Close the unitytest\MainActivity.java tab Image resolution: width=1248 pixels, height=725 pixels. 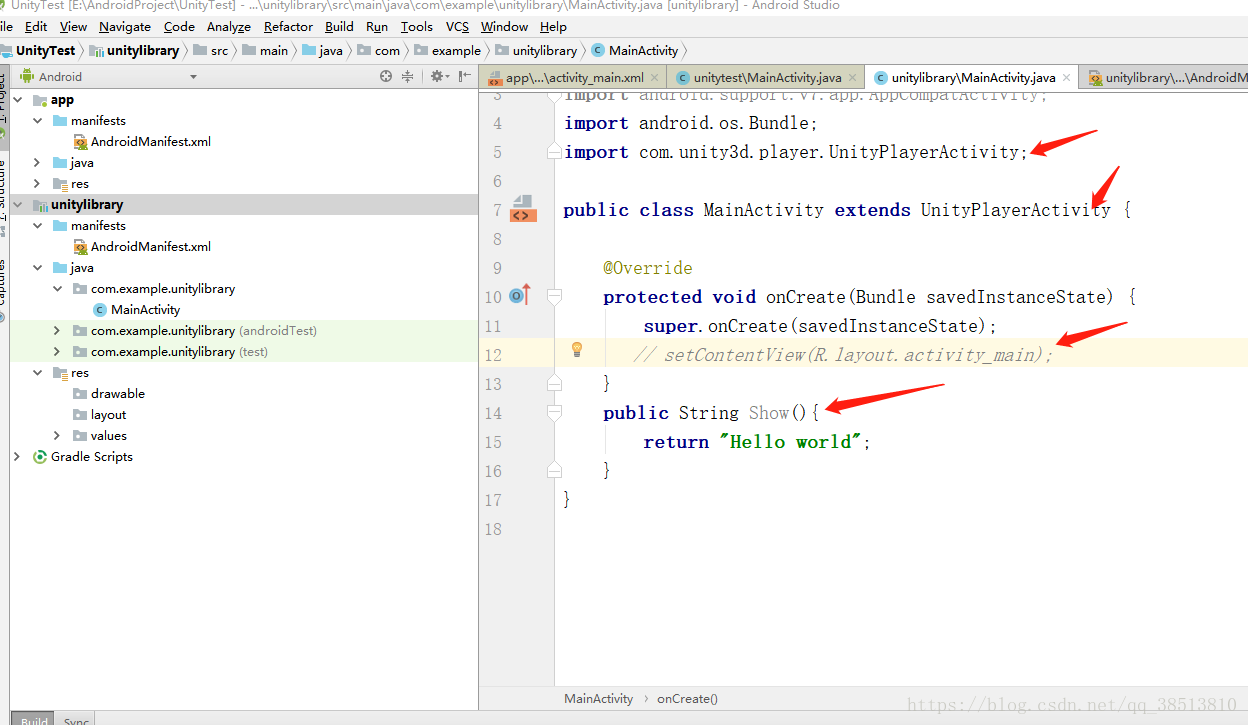point(853,77)
